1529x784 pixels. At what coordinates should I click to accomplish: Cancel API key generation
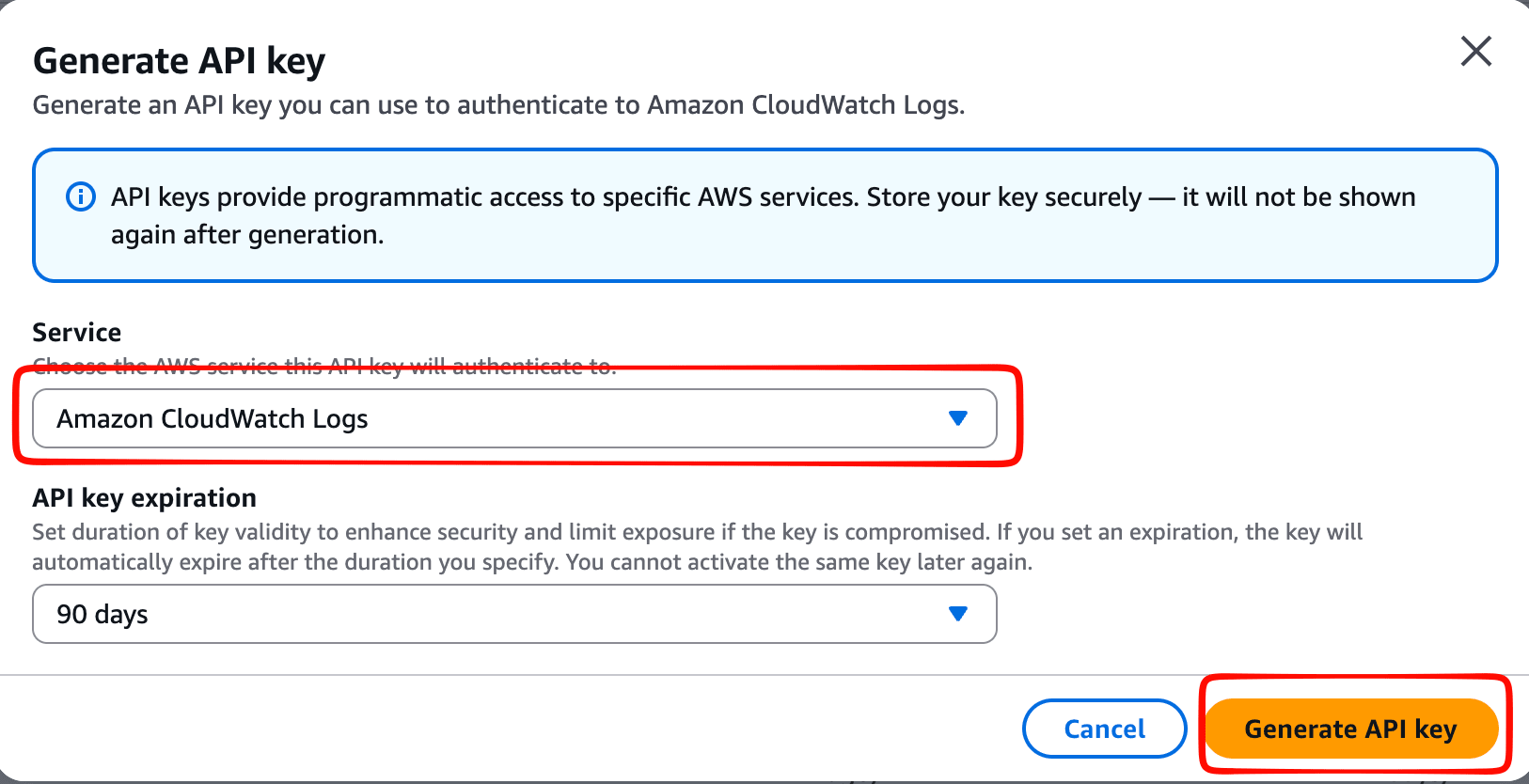(1104, 729)
